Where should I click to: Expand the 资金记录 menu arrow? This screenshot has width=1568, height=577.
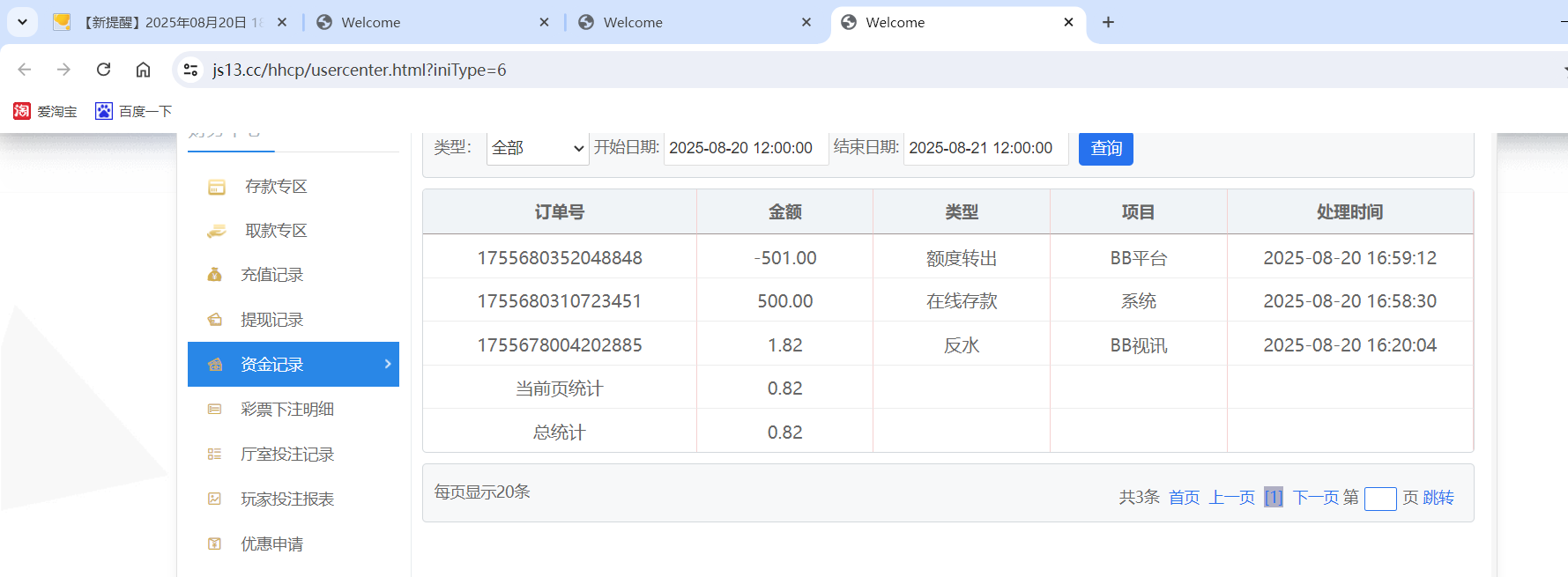pyautogui.click(x=388, y=364)
